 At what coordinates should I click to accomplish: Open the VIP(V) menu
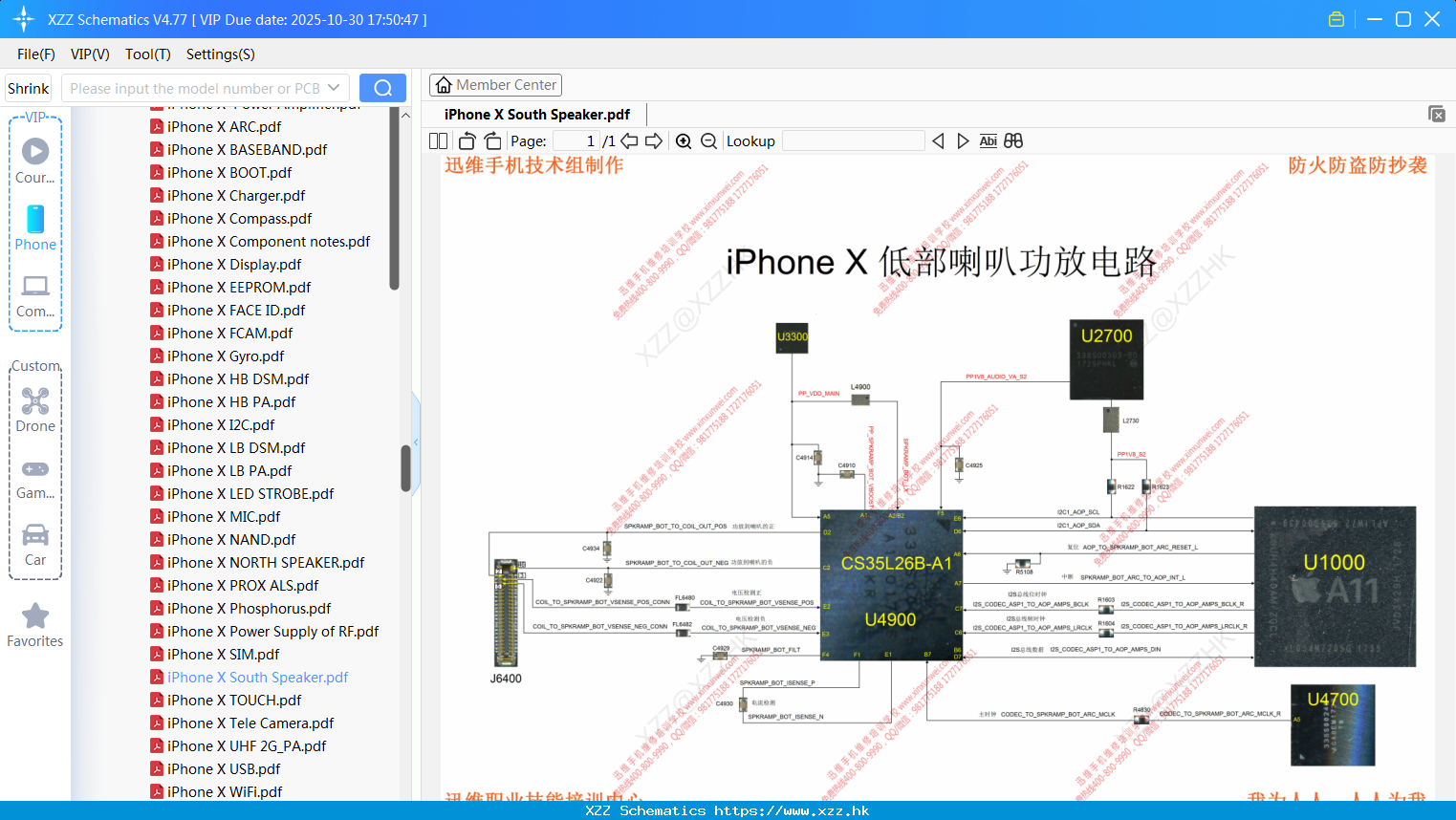click(90, 54)
